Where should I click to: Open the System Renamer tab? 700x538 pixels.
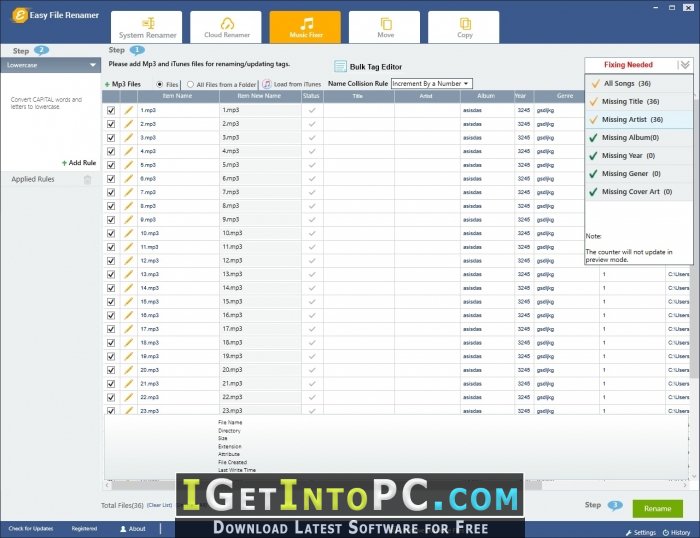(146, 27)
